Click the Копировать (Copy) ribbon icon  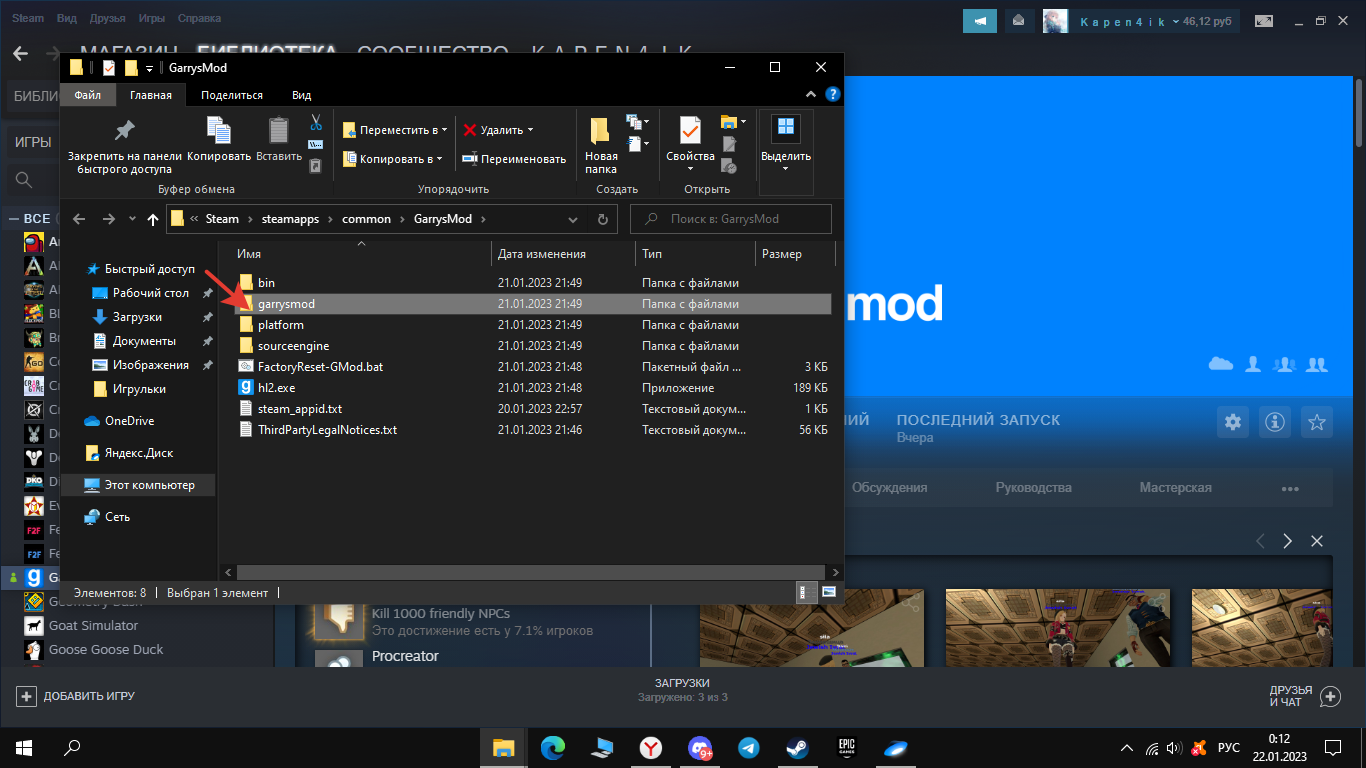[219, 139]
